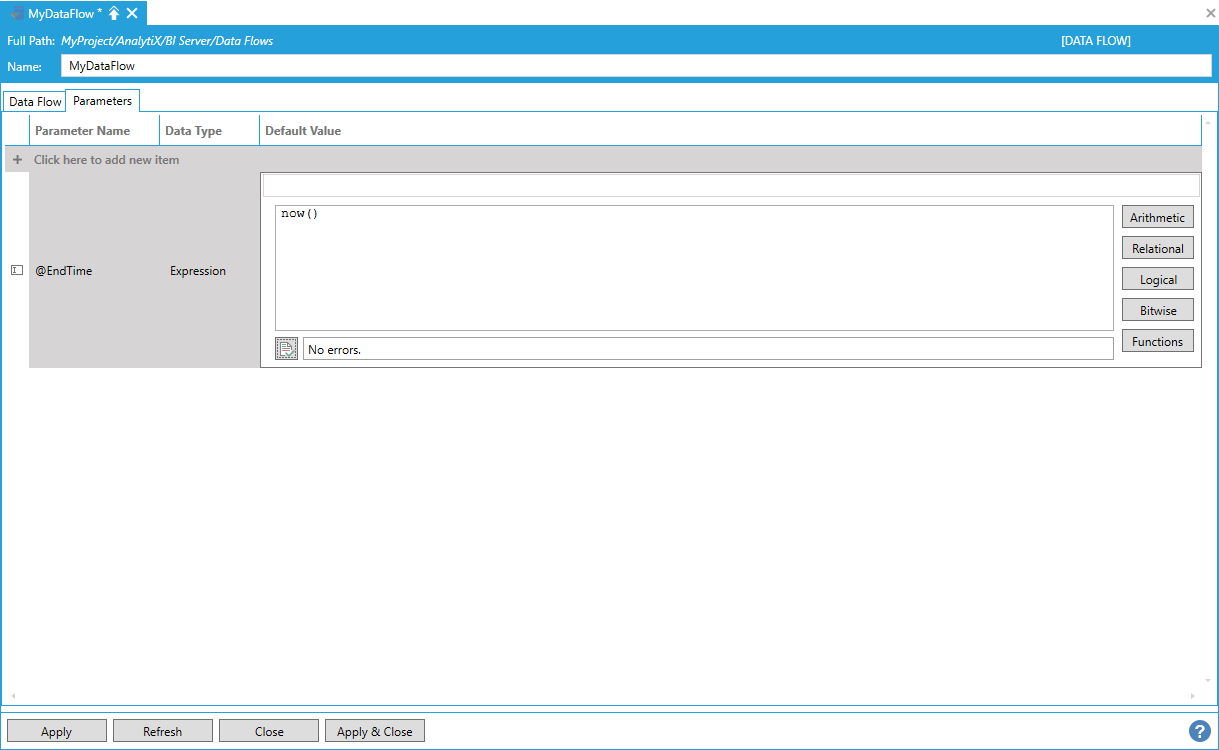Open the Arithmetic operators list
The height and width of the screenshot is (750, 1219).
pos(1157,218)
